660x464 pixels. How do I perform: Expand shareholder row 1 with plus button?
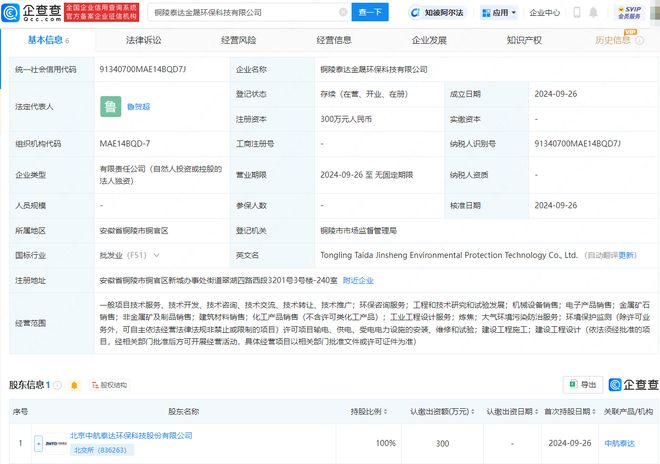click(38, 443)
